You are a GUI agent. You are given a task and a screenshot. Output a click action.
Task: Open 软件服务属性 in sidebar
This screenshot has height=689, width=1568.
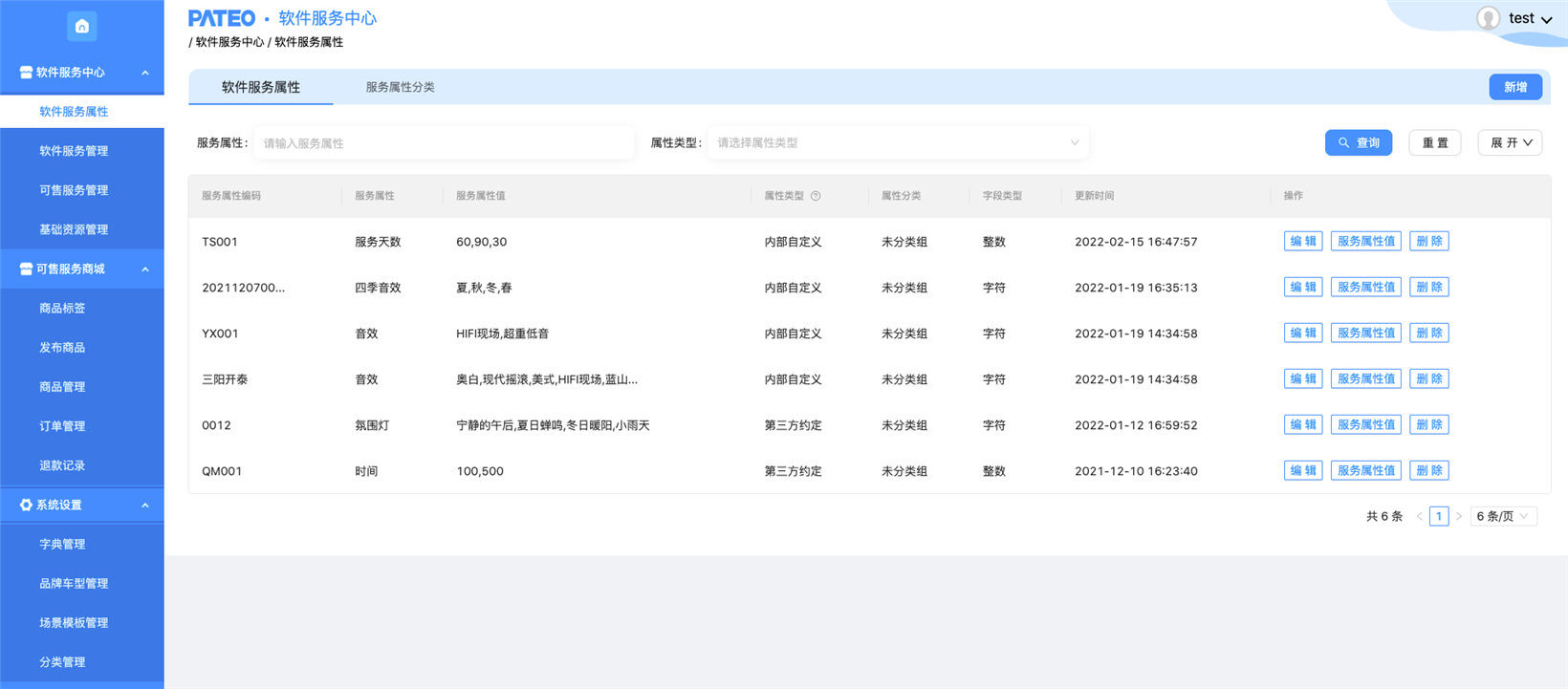[x=82, y=112]
